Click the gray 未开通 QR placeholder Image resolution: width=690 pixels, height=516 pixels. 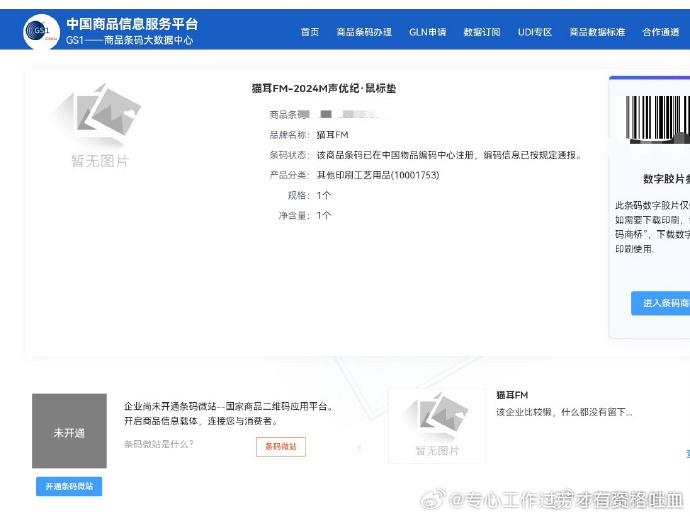(69, 431)
